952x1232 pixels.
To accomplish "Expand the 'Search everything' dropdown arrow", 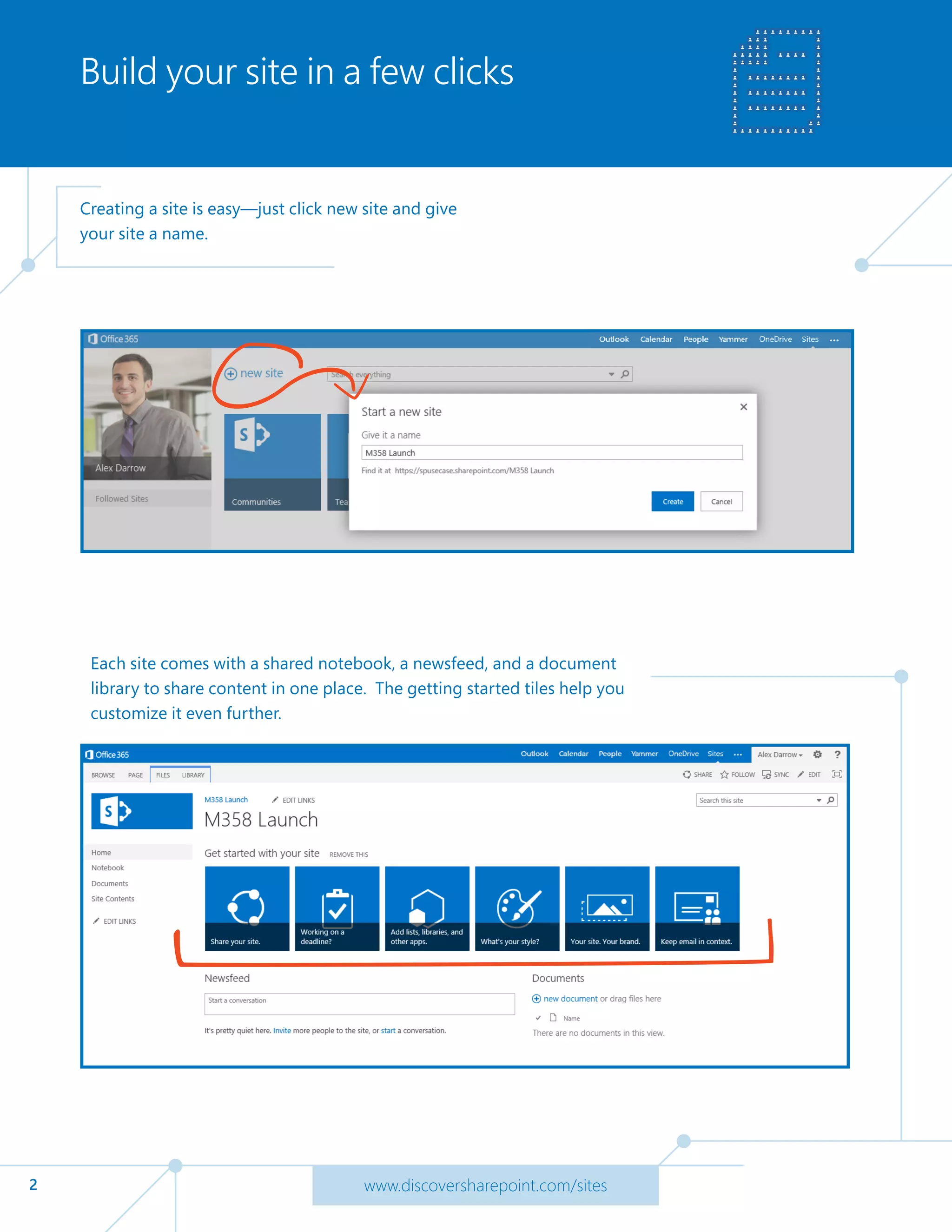I will 611,374.
